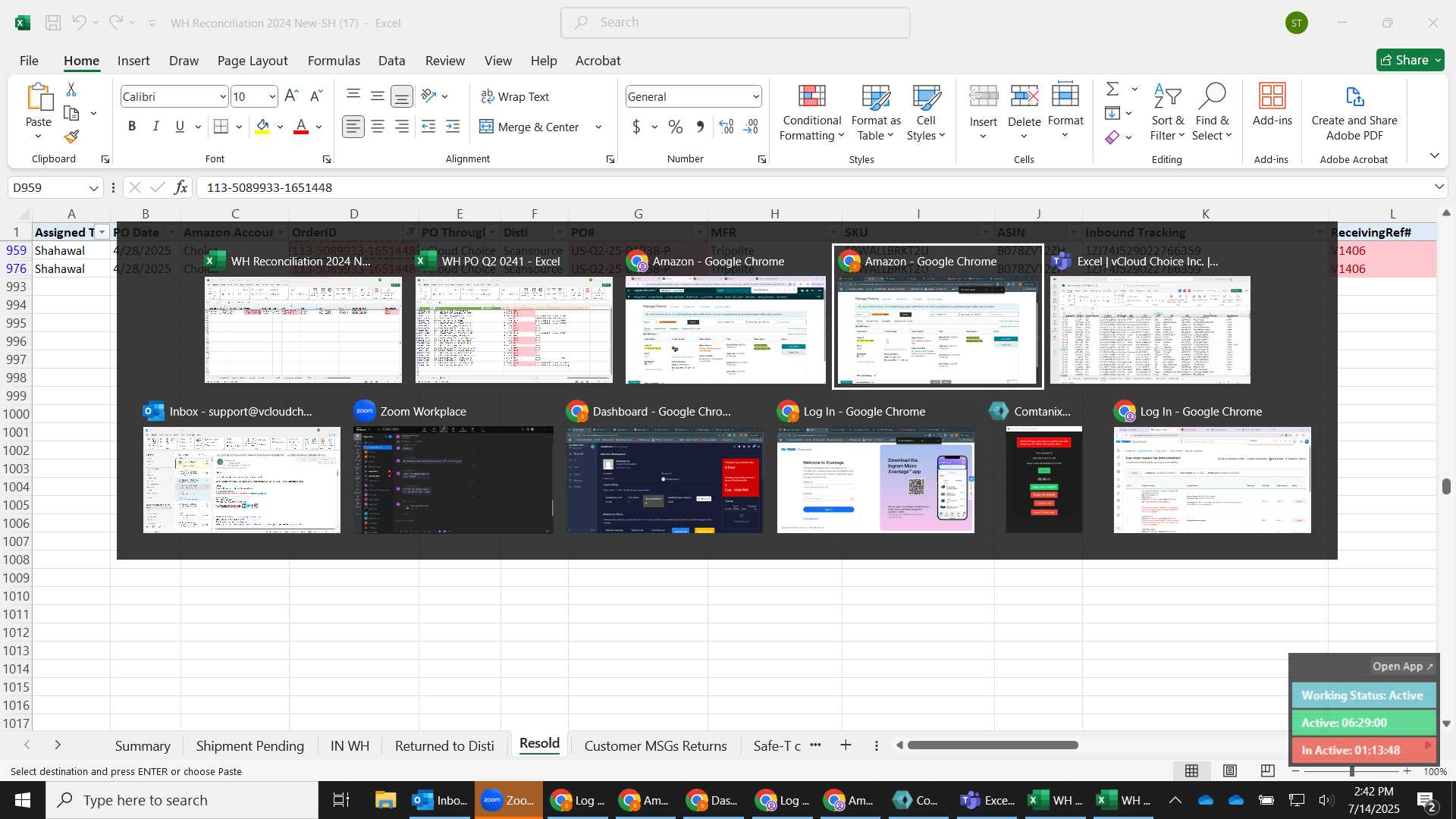Click the Share button
The height and width of the screenshot is (819, 1456).
point(1410,60)
